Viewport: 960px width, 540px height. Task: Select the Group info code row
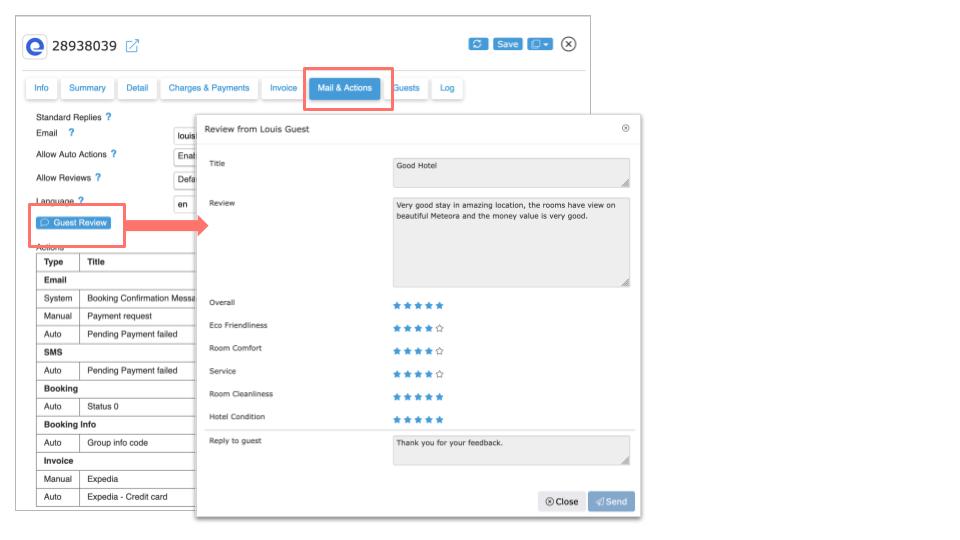pos(116,443)
